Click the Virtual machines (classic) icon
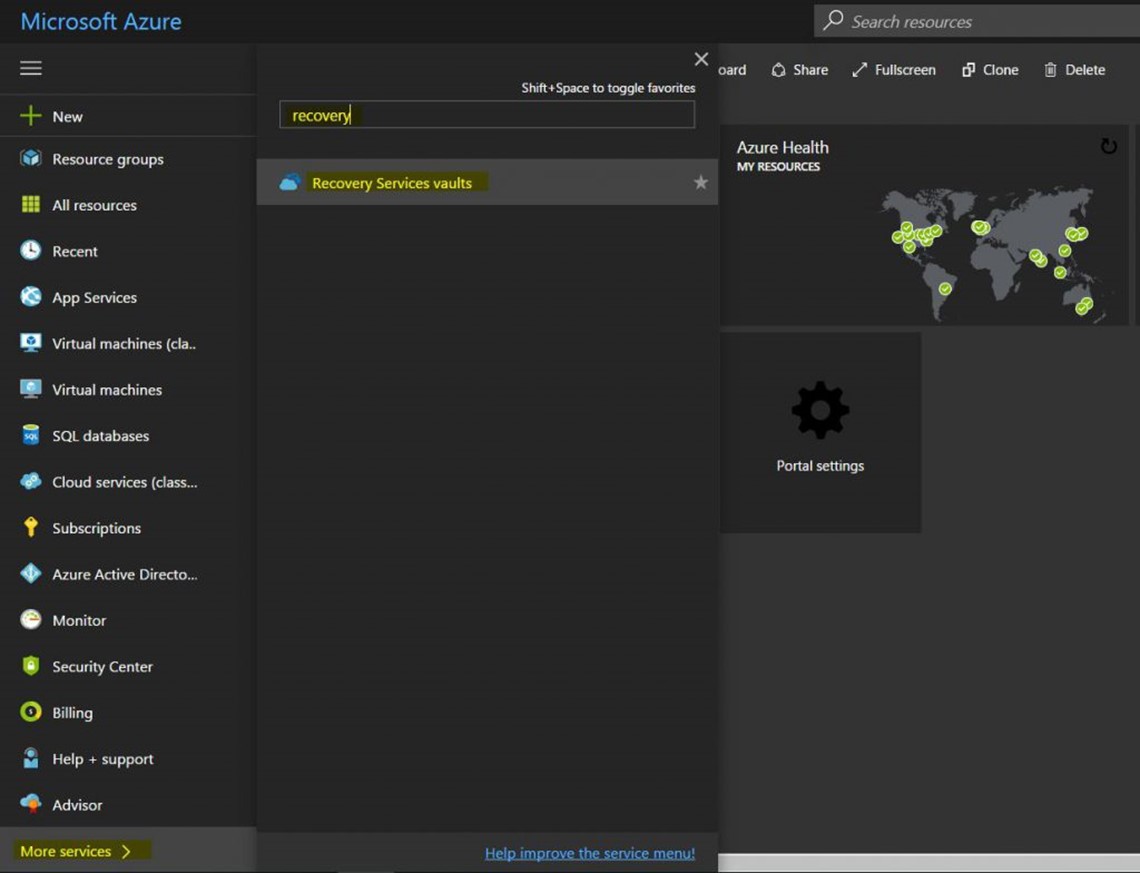This screenshot has height=873, width=1140. 31,342
